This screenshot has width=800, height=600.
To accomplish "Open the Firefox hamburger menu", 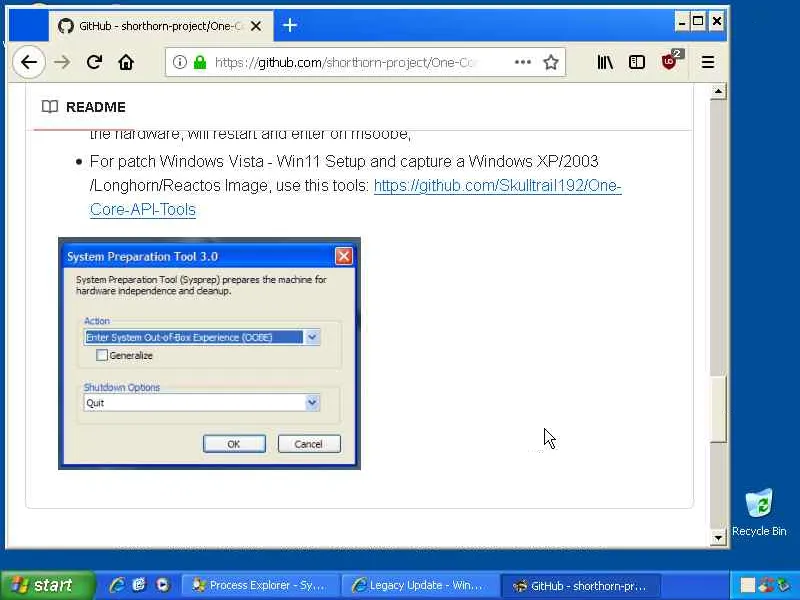I will (x=708, y=62).
